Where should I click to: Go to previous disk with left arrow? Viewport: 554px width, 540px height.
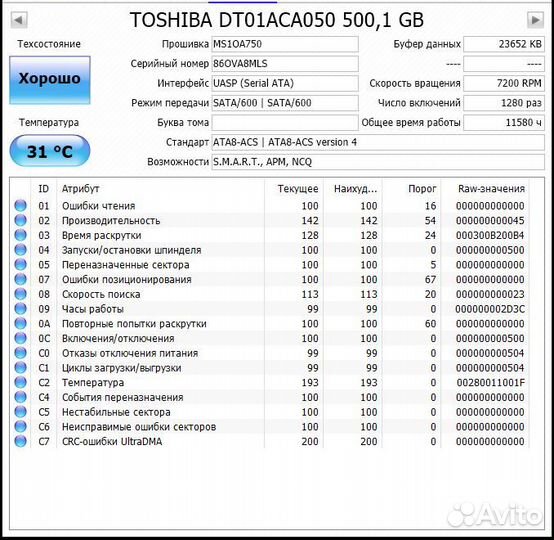pyautogui.click(x=19, y=19)
